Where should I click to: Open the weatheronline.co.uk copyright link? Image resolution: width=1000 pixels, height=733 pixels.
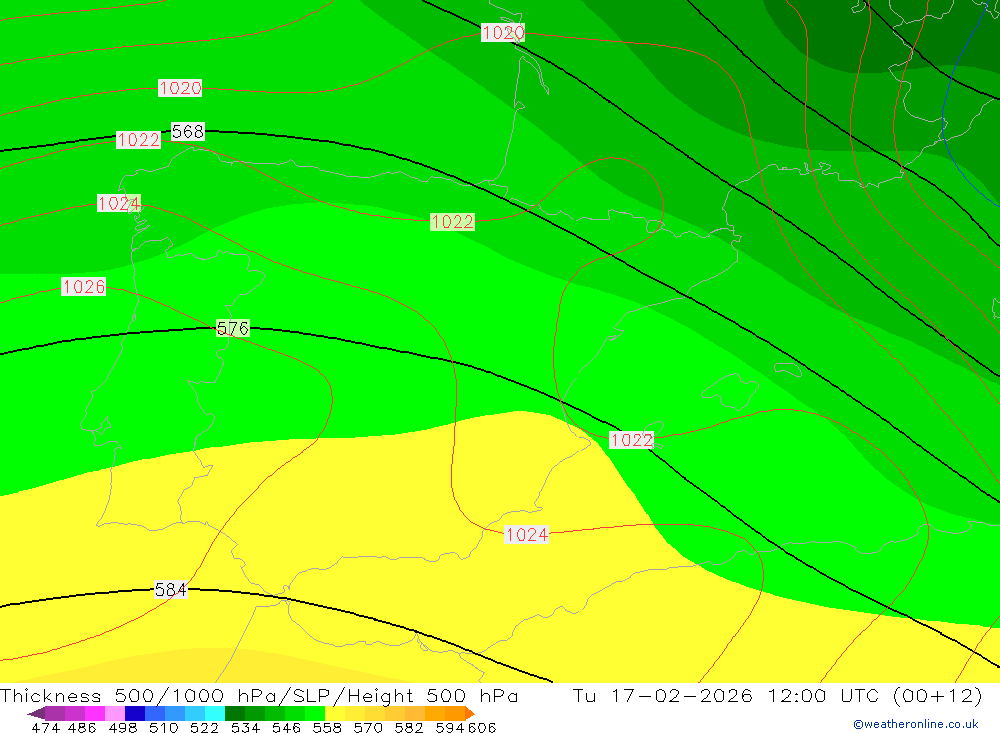point(916,724)
